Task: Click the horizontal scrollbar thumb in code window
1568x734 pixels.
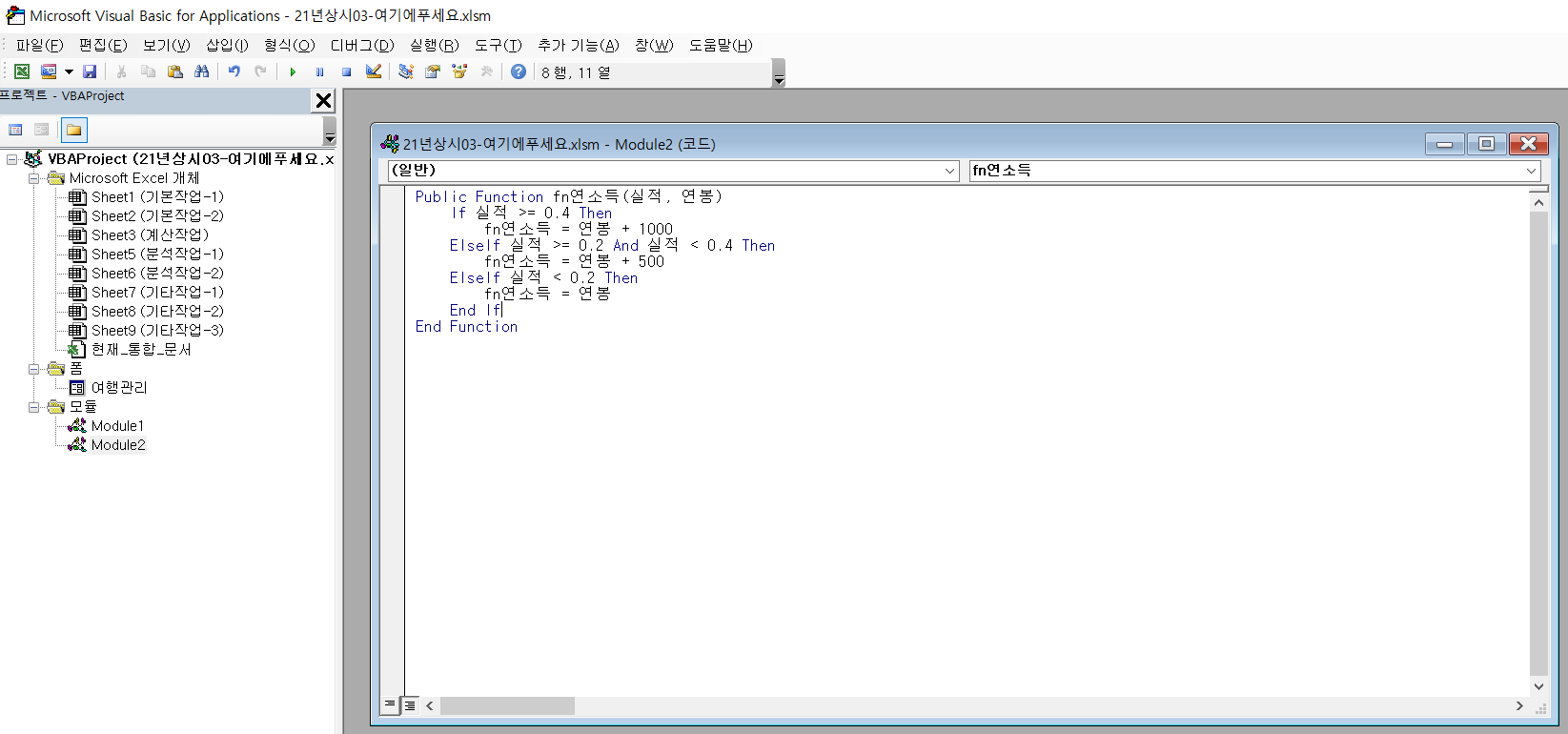Action: (507, 705)
